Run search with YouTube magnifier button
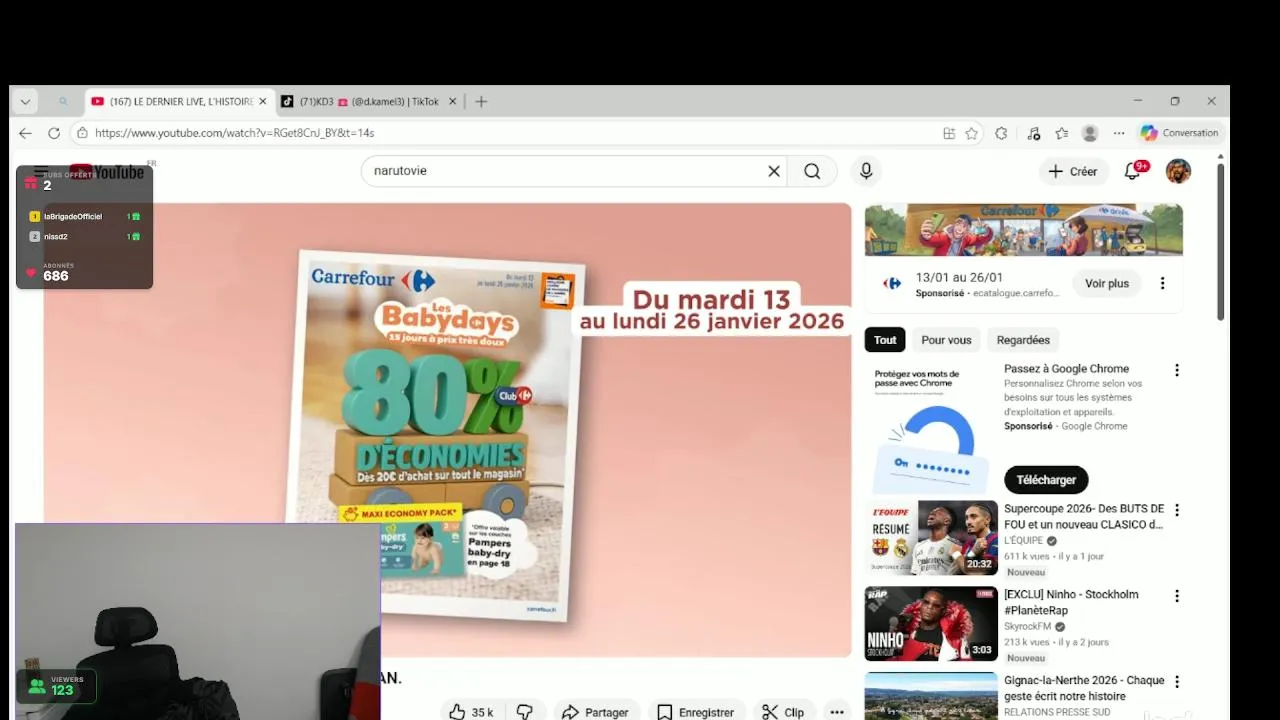This screenshot has height=720, width=1280. pos(812,171)
